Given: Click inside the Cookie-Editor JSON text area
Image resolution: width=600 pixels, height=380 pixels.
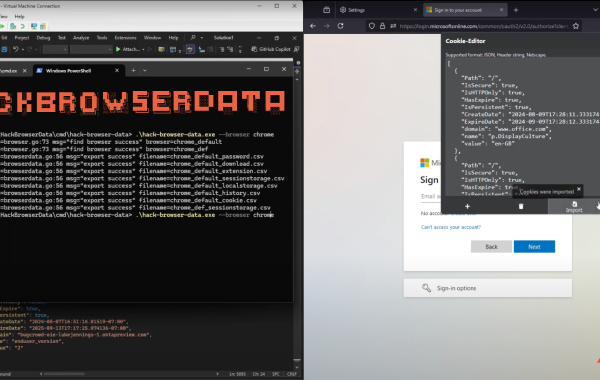Looking at the screenshot, I should [x=522, y=127].
